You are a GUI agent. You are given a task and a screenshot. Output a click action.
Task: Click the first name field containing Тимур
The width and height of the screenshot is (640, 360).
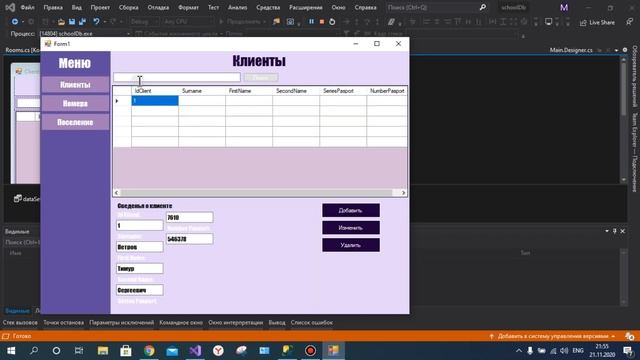click(x=140, y=269)
